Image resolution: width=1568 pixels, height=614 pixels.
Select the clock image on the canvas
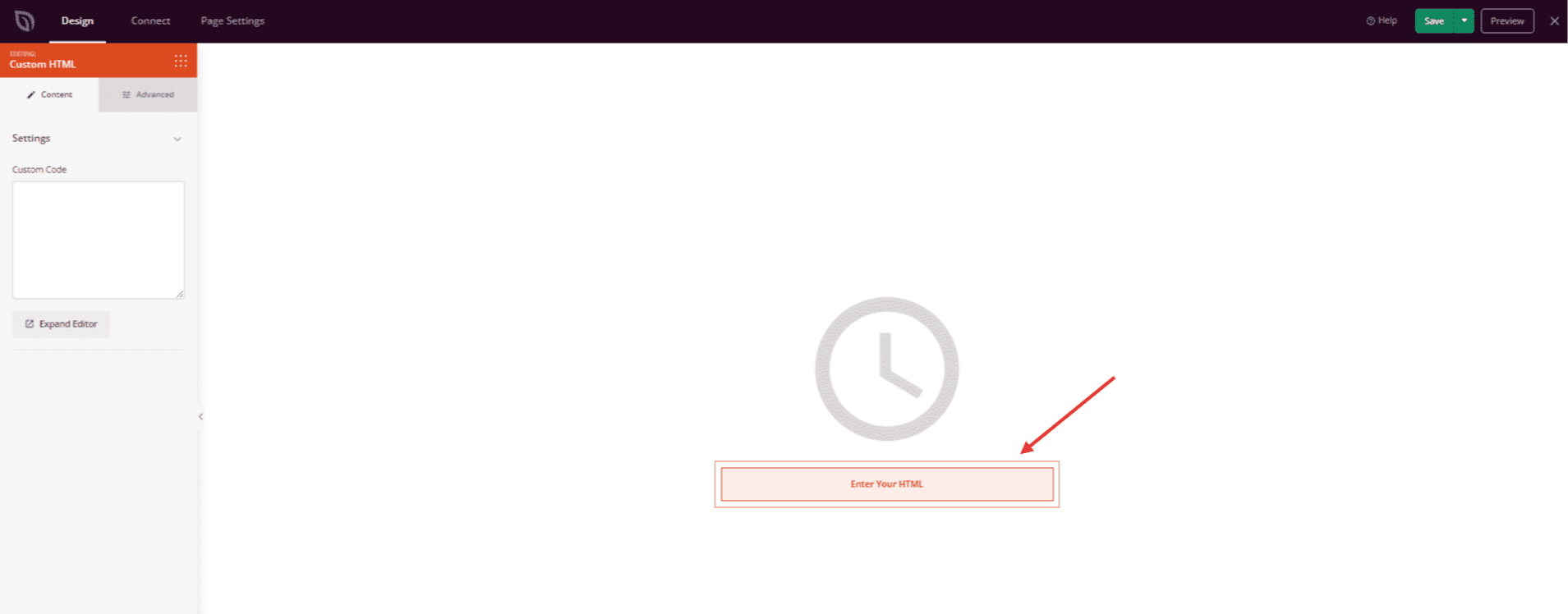(886, 369)
